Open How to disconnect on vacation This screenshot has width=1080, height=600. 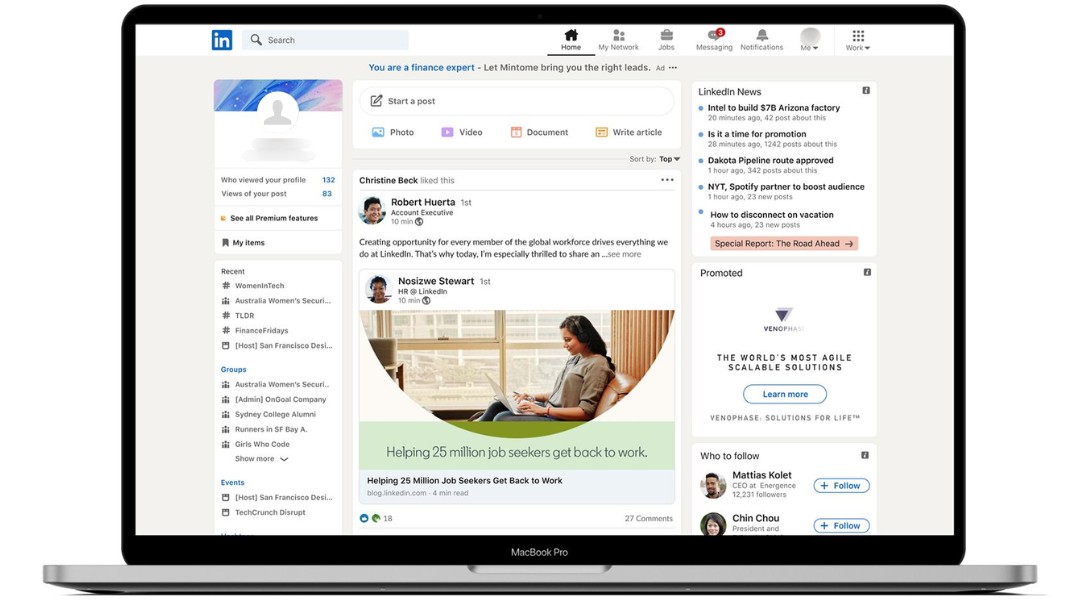771,214
